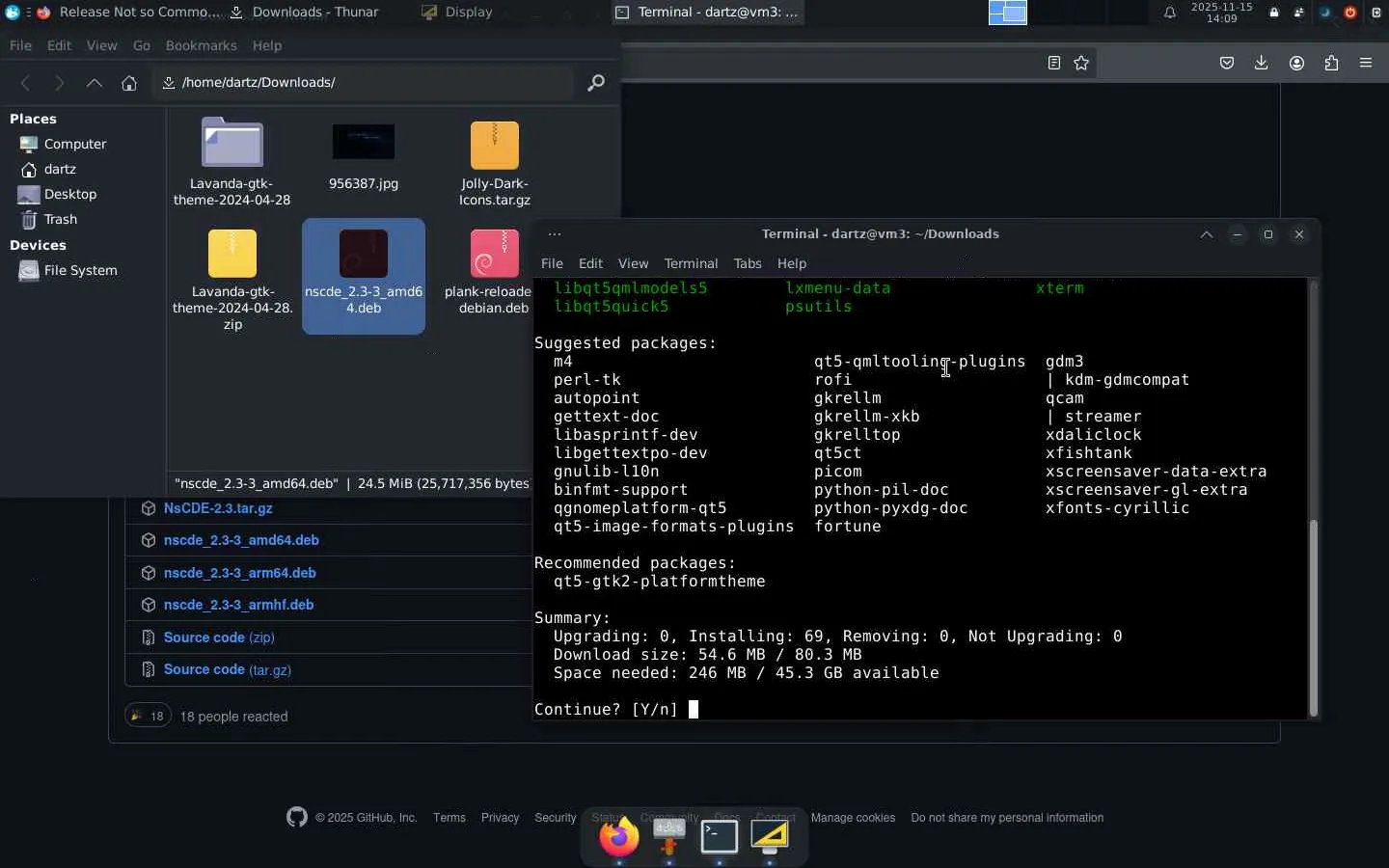
Task: Open Thunar Help menu
Action: pos(267,45)
